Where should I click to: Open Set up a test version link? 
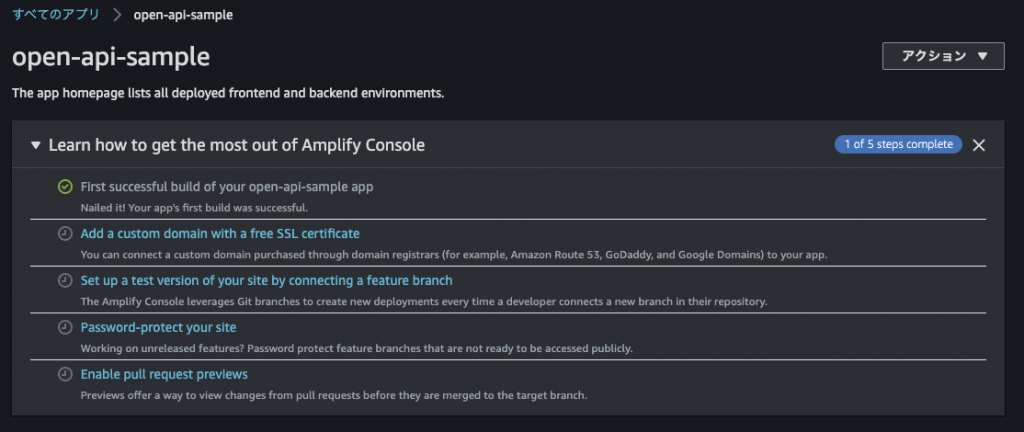[266, 281]
